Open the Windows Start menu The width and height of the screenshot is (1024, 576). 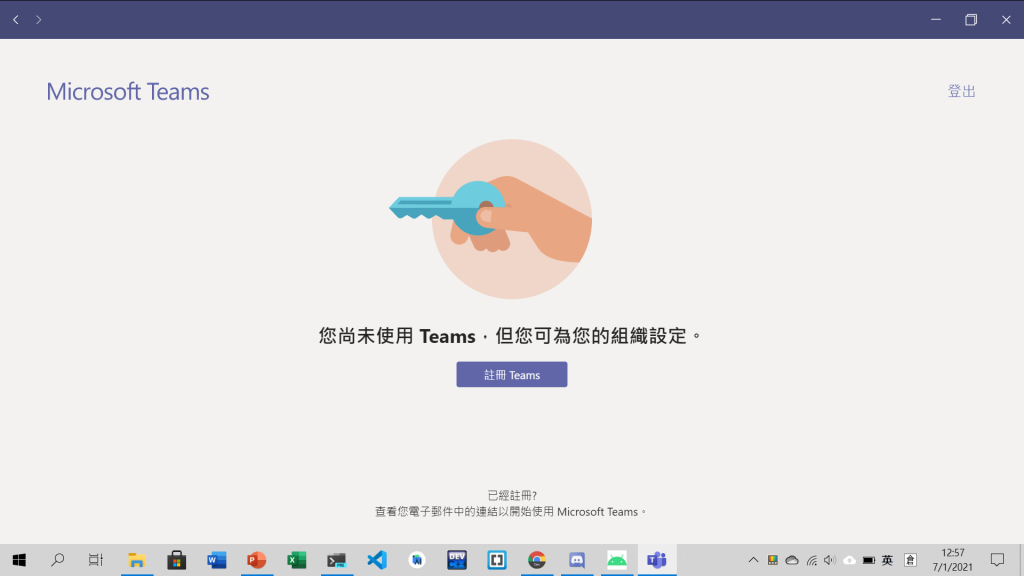[x=19, y=560]
